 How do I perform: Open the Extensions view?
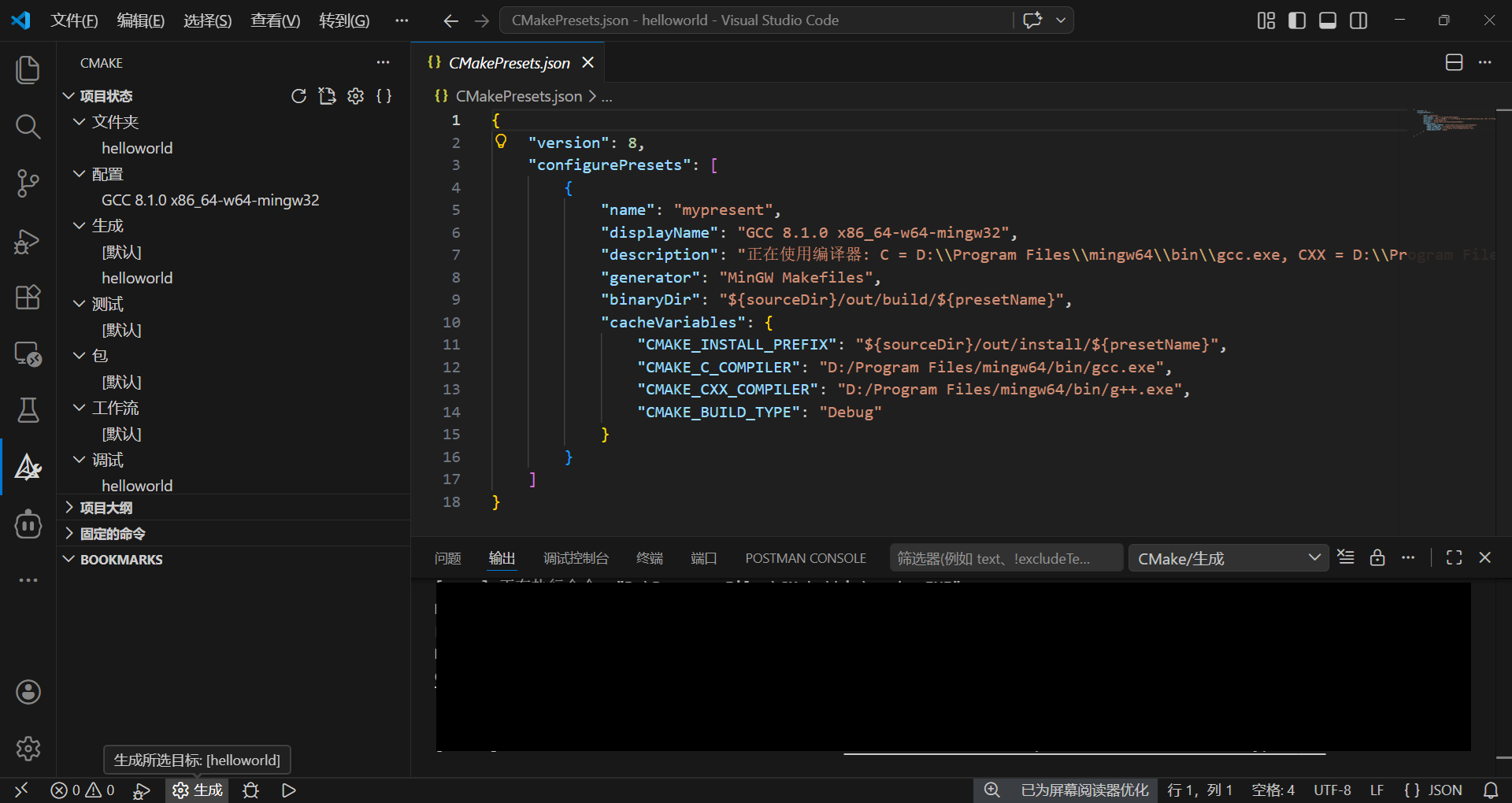pyautogui.click(x=28, y=297)
